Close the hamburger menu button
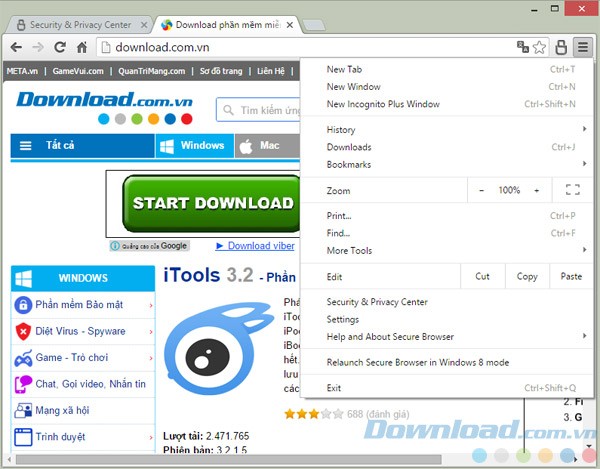 [583, 47]
